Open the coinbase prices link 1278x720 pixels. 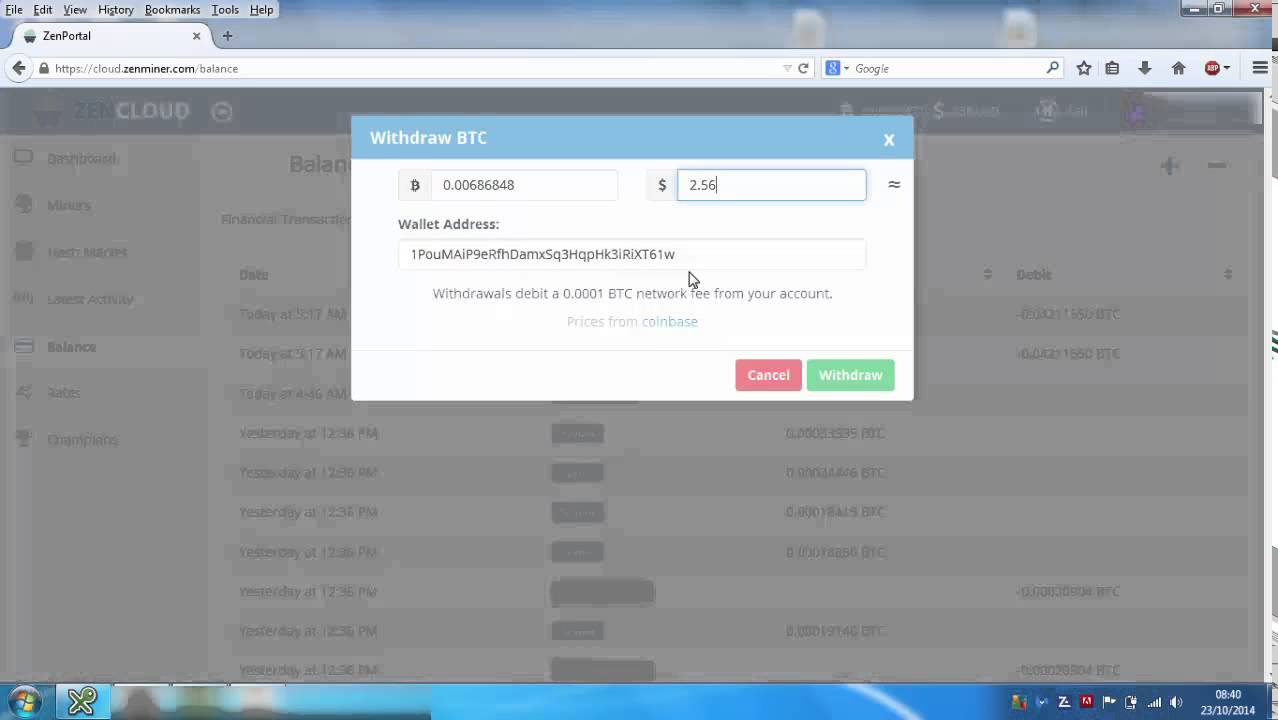[x=670, y=321]
